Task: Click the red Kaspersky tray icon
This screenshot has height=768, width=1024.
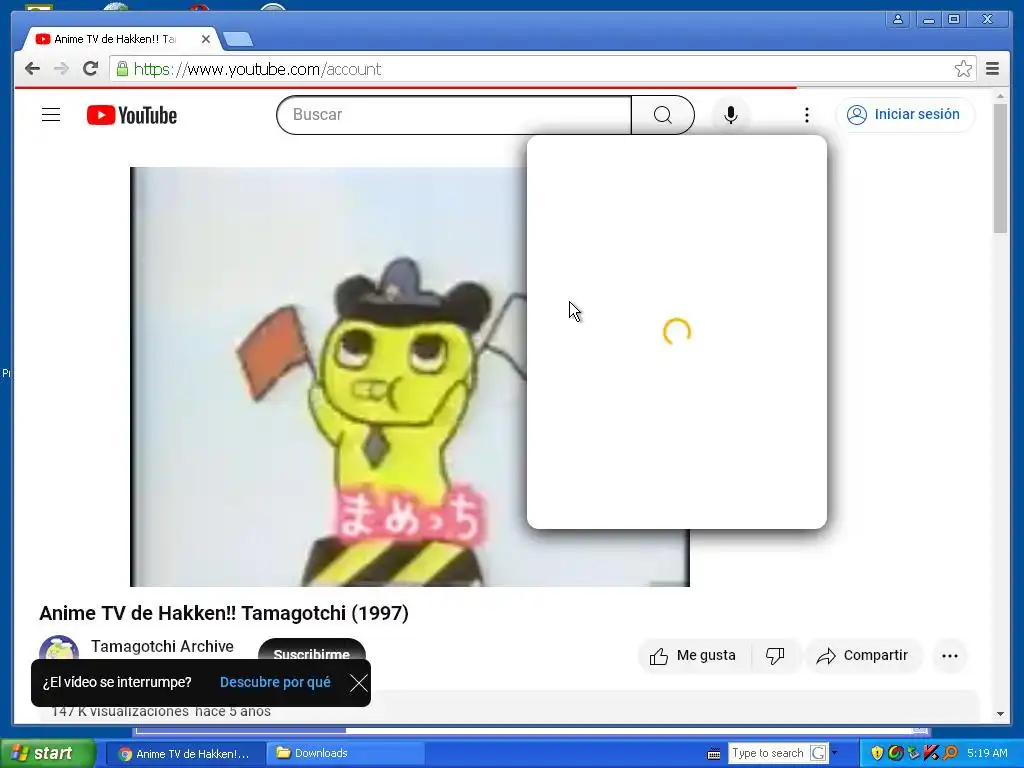Action: (931, 754)
